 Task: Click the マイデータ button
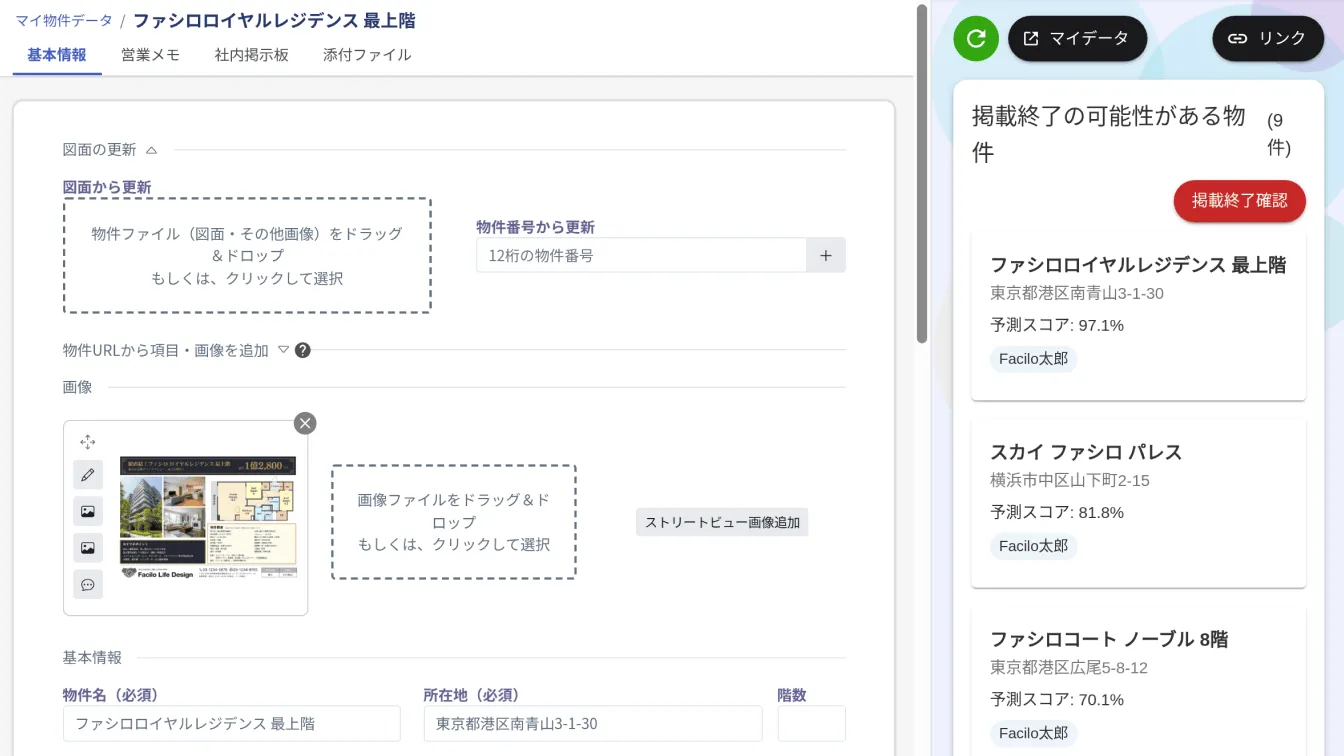(1078, 39)
